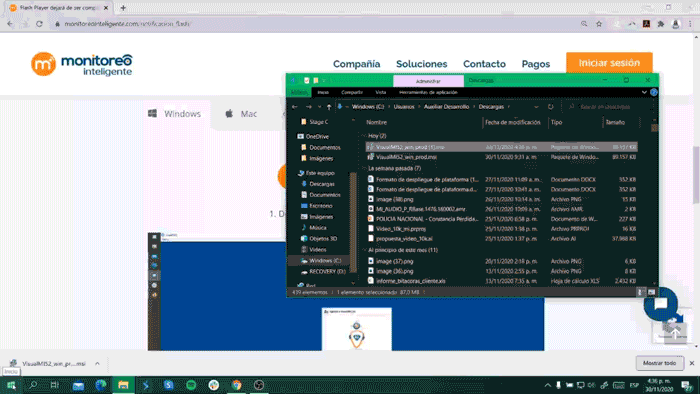Click the File Explorer refresh icon
Image resolution: width=700 pixels, height=394 pixels.
[x=550, y=107]
